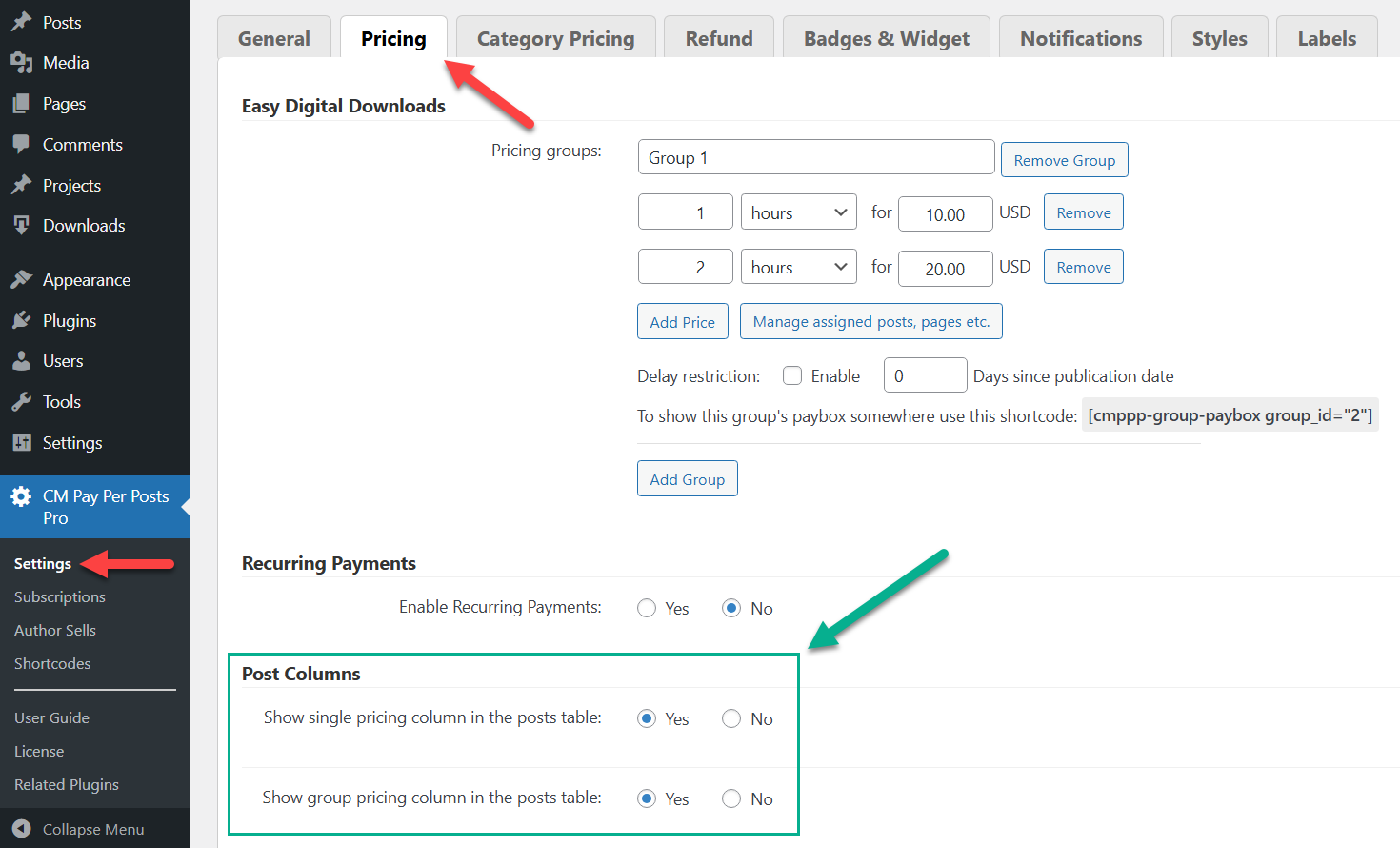Click the CM Pay Per Posts gear icon
Image resolution: width=1400 pixels, height=848 pixels.
coord(21,496)
